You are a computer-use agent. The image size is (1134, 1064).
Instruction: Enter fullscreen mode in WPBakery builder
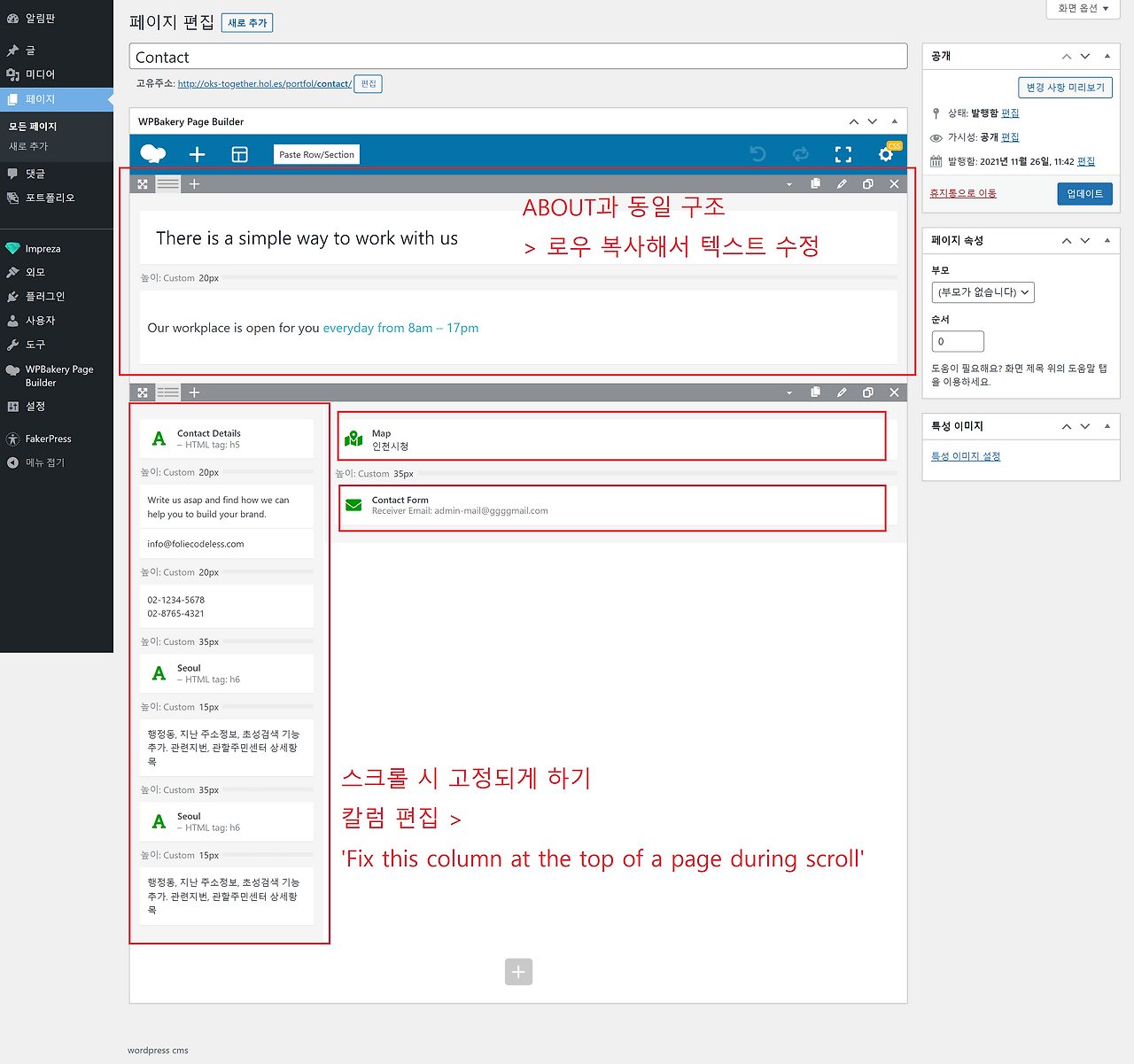click(843, 153)
